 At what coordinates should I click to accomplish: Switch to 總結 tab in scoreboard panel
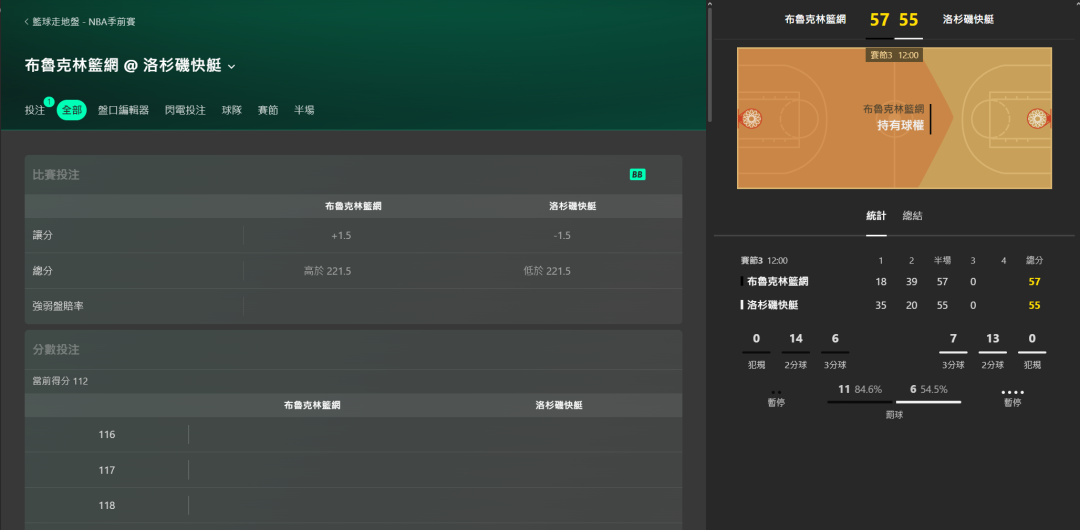[x=913, y=216]
